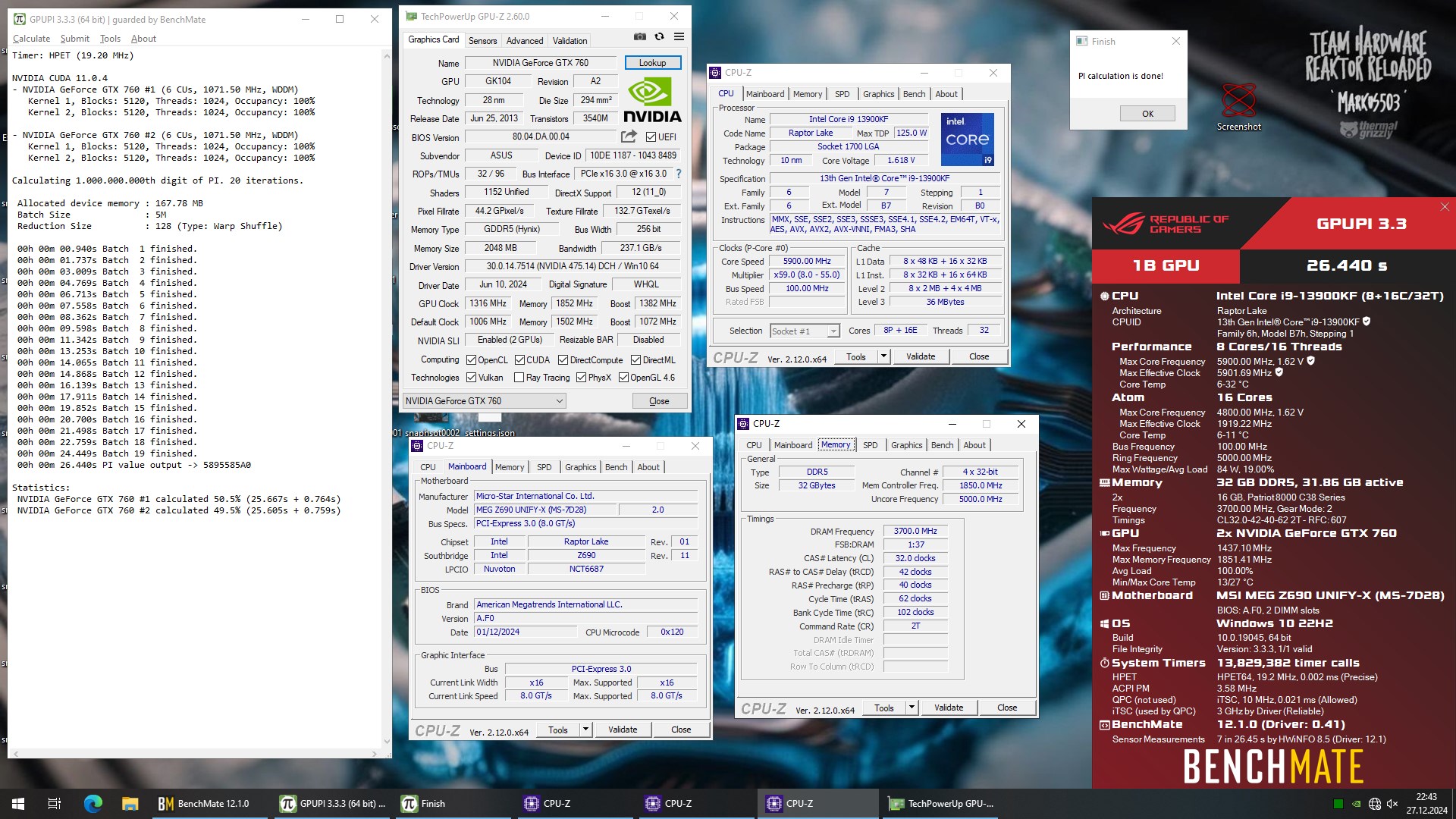Expand Tools dropdown arrow in CPU-Z CPU window
This screenshot has width=1456, height=819.
click(883, 356)
